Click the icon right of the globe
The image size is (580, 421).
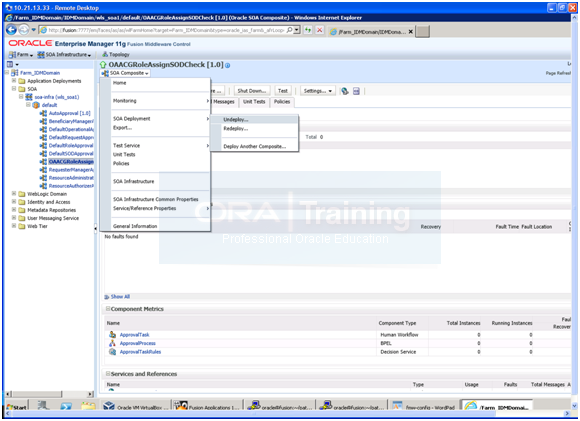(x=356, y=91)
